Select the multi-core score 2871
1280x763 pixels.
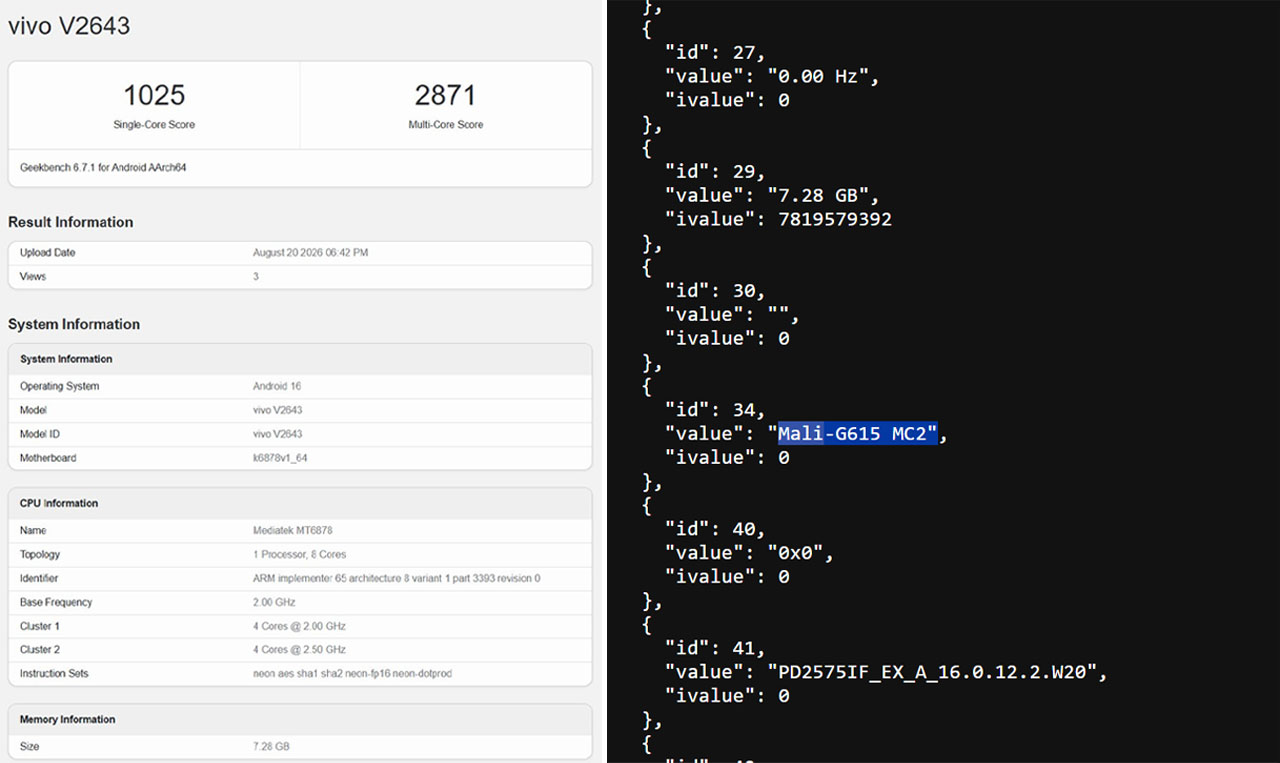pos(446,95)
